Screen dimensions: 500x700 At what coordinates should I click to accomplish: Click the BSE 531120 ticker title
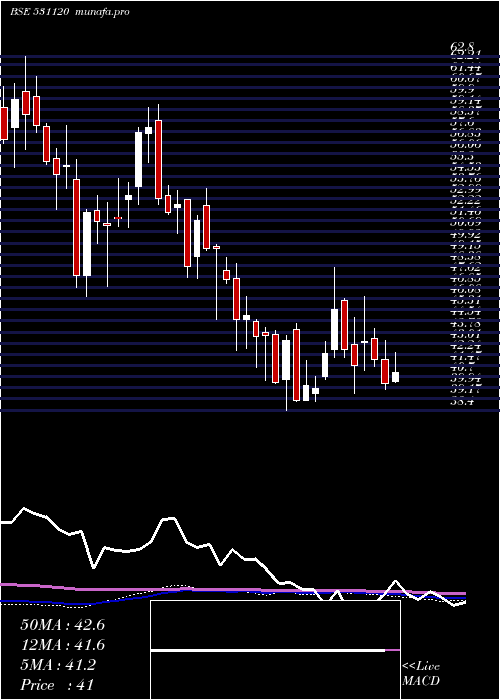click(x=39, y=12)
